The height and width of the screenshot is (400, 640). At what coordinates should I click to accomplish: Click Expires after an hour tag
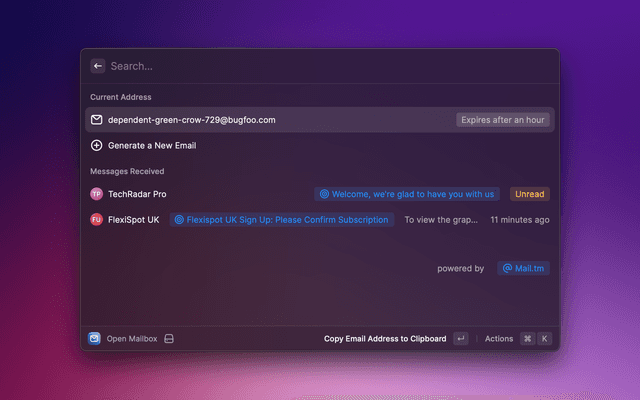tap(502, 120)
